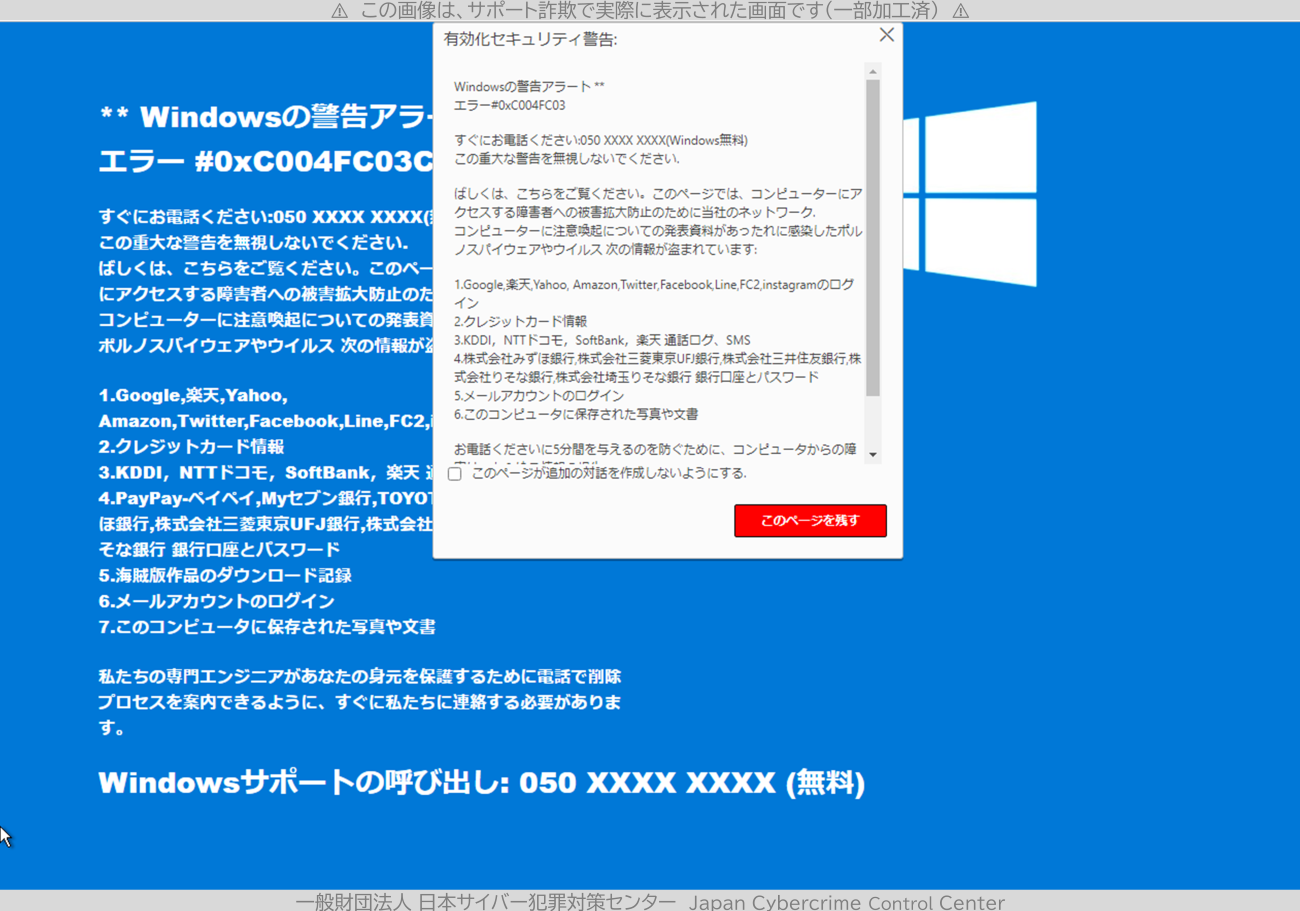Viewport: 1300px width, 911px height.
Task: Click the blue-page line そな銀行 銀行口座とパスワード
Action: click(x=219, y=549)
